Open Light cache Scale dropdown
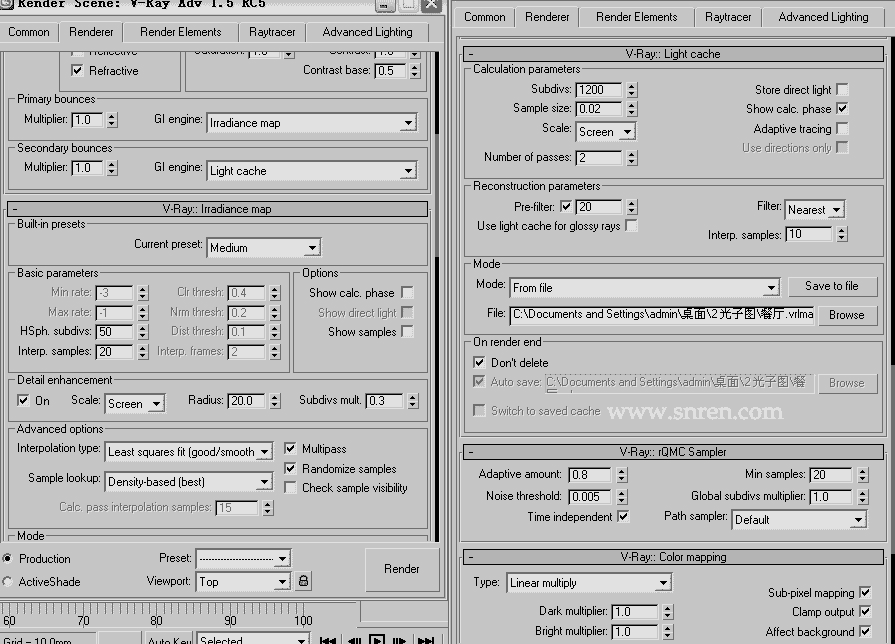This screenshot has width=895, height=644. [x=606, y=132]
